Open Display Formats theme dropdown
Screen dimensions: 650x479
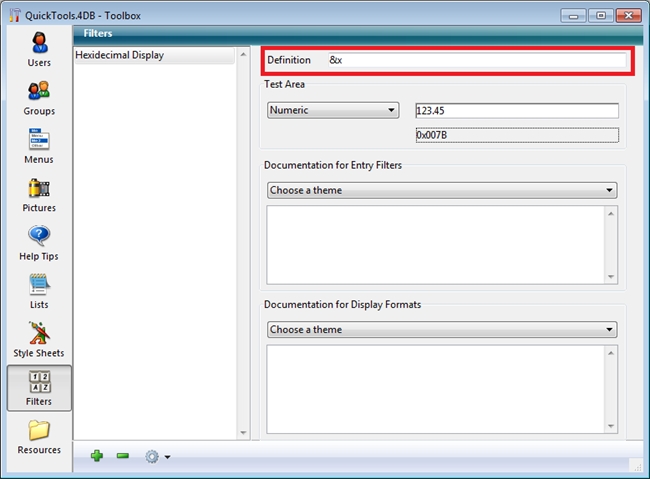tap(441, 329)
